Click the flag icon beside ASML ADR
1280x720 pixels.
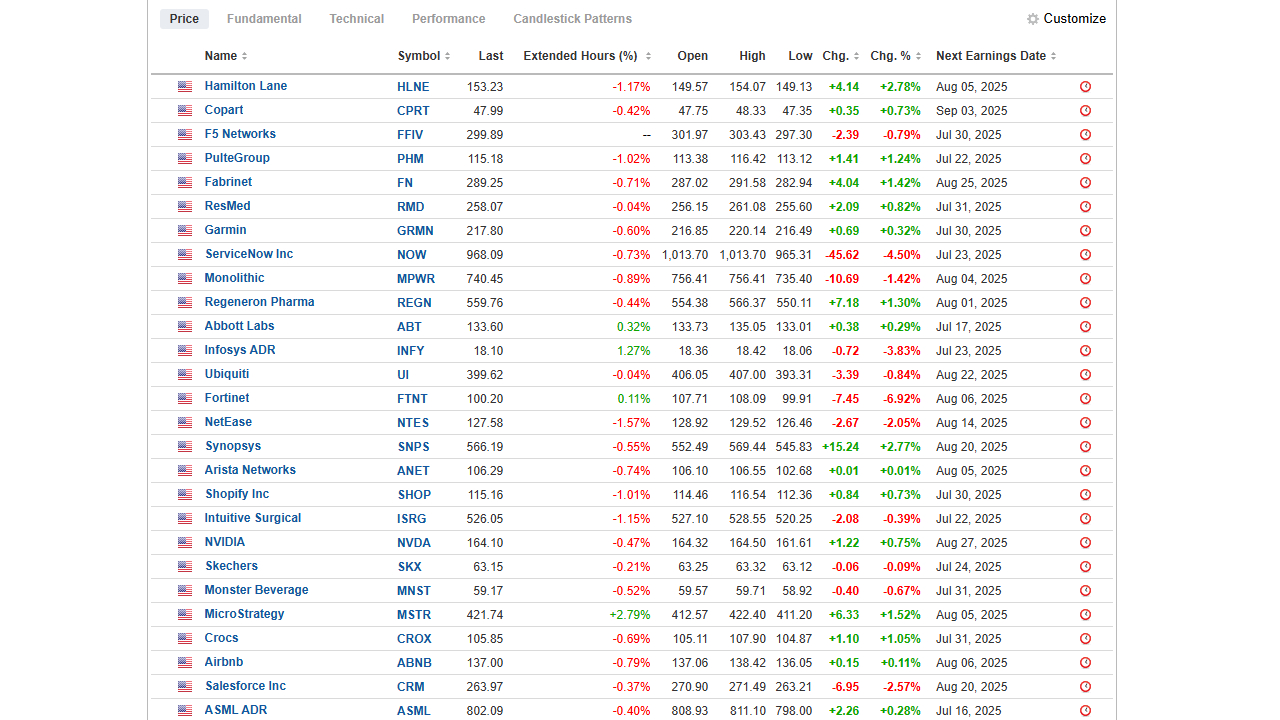point(184,710)
